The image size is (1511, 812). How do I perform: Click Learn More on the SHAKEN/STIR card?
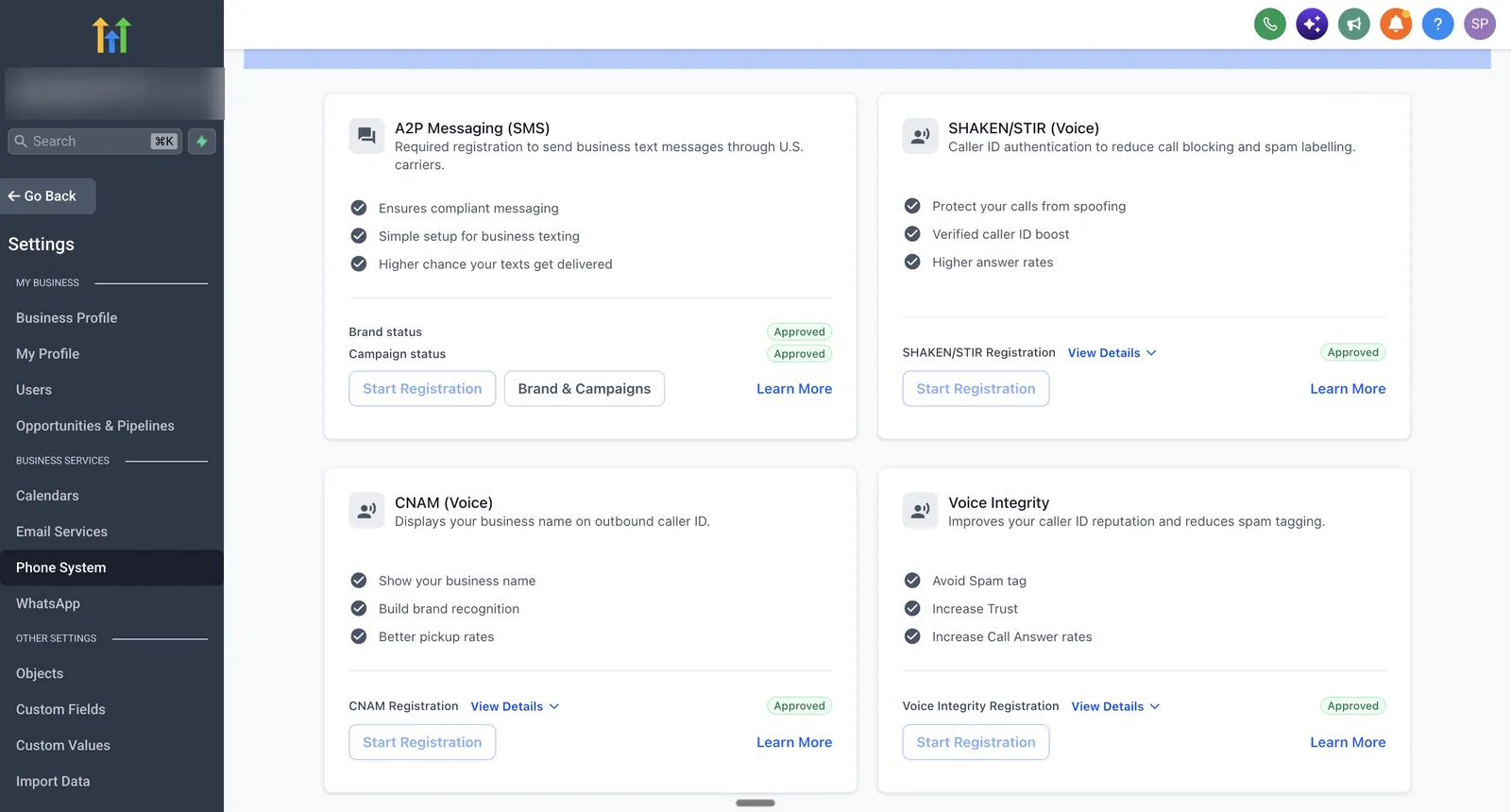[x=1348, y=389]
